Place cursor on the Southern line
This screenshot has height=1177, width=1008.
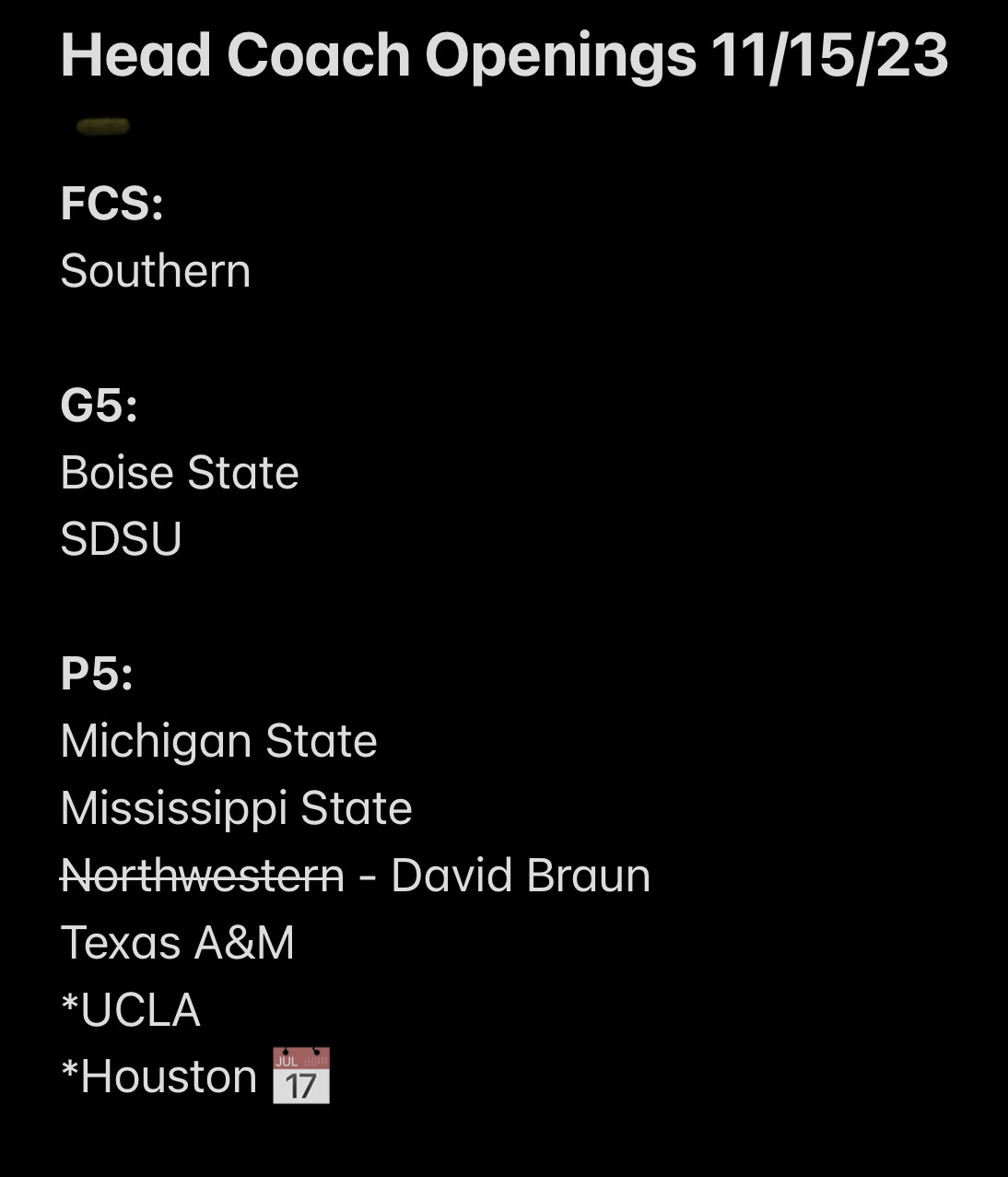[x=156, y=271]
